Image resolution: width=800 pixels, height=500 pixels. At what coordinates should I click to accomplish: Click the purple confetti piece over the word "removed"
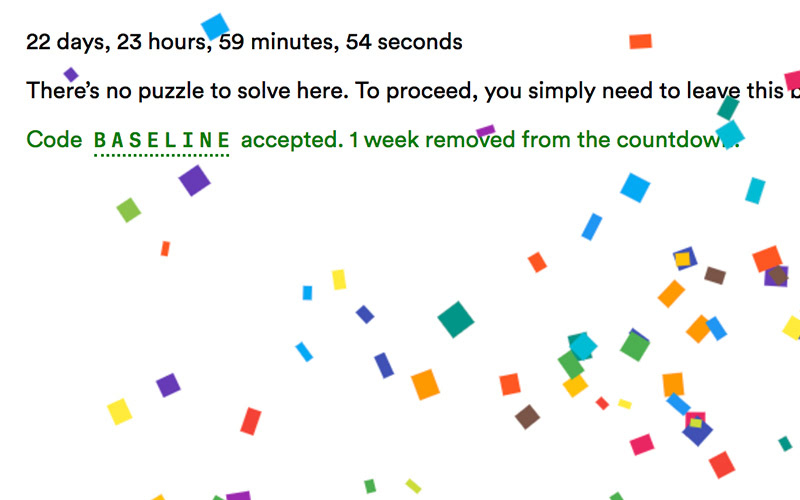pyautogui.click(x=486, y=131)
